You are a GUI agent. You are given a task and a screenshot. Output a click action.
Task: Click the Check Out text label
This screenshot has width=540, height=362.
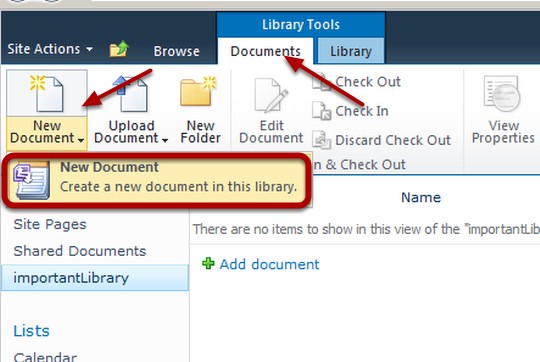[368, 82]
